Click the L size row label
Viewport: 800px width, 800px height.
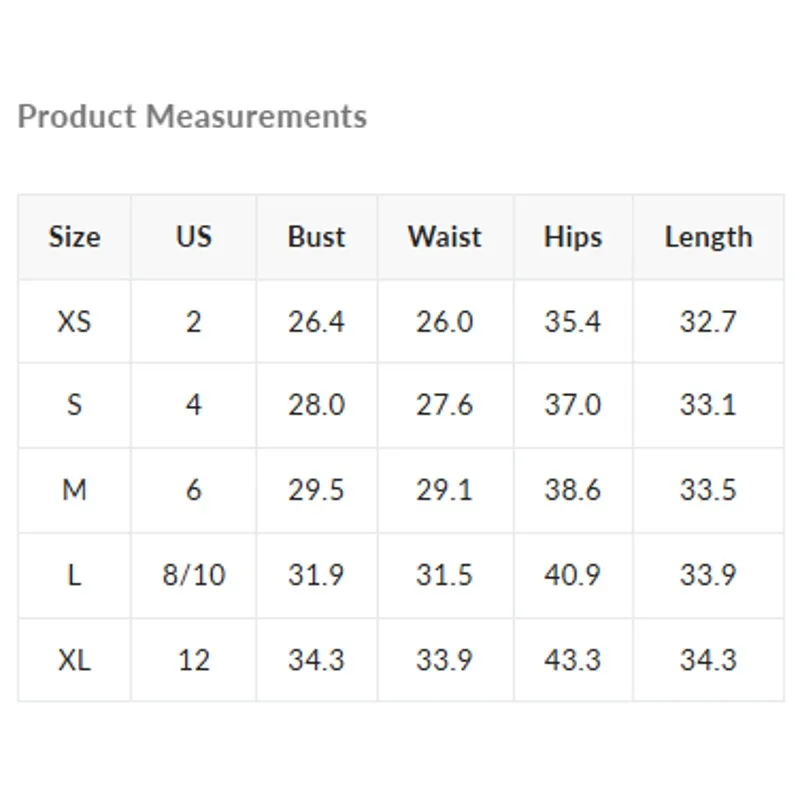(x=74, y=575)
